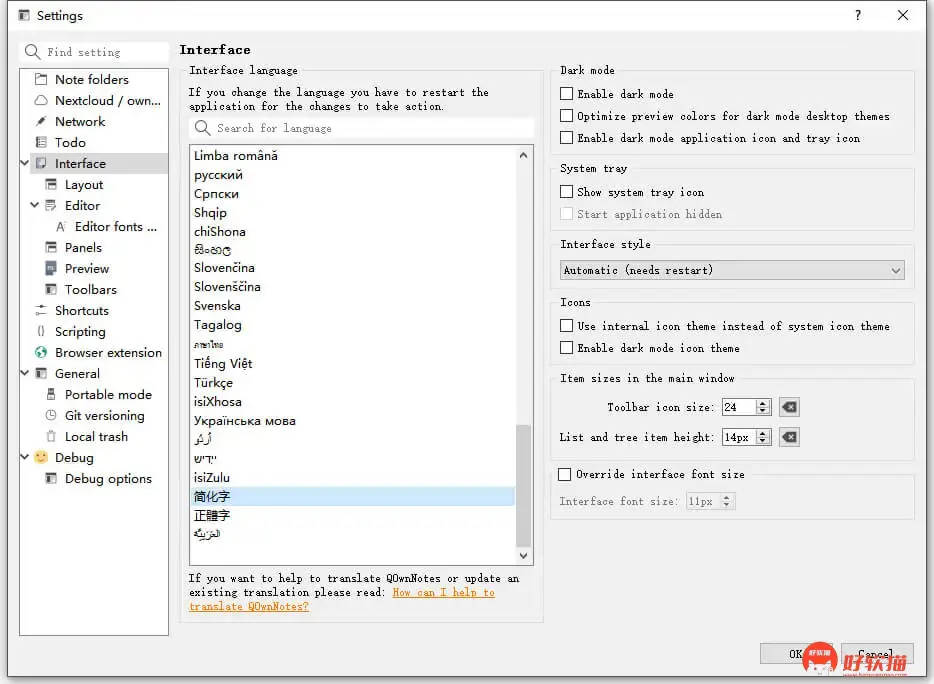The image size is (934, 684).
Task: Reset the Toolbar icon size value
Action: (789, 408)
